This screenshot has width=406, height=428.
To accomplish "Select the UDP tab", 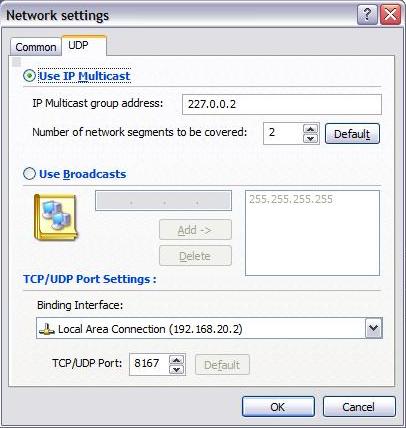I will click(x=84, y=45).
